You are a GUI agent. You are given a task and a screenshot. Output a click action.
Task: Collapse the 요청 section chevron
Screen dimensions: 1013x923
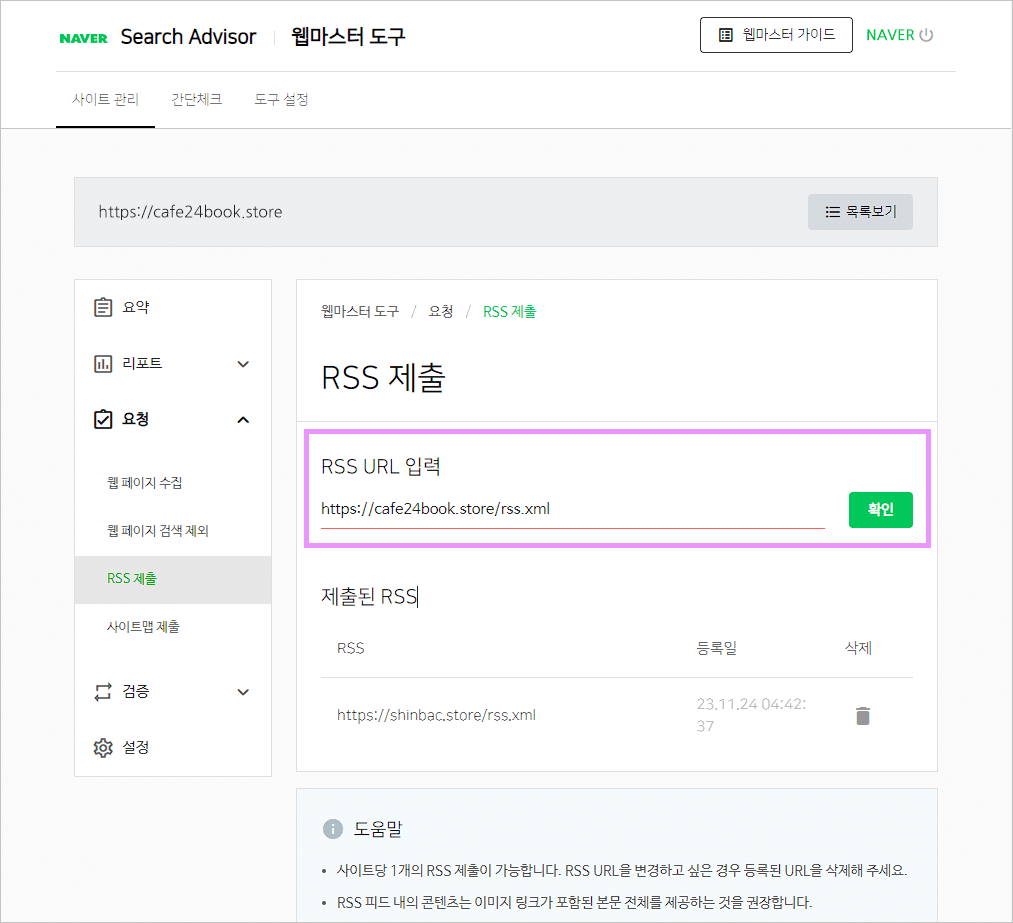pos(243,419)
